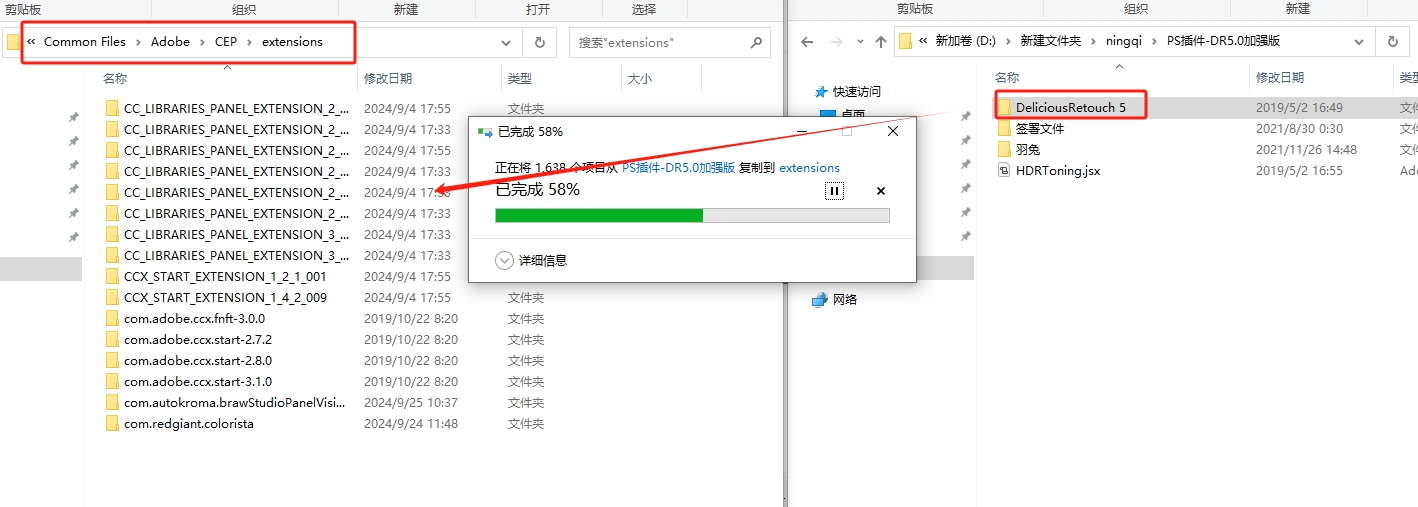Pause the file copy operation
Viewport: 1418px width, 507px height.
[x=834, y=191]
